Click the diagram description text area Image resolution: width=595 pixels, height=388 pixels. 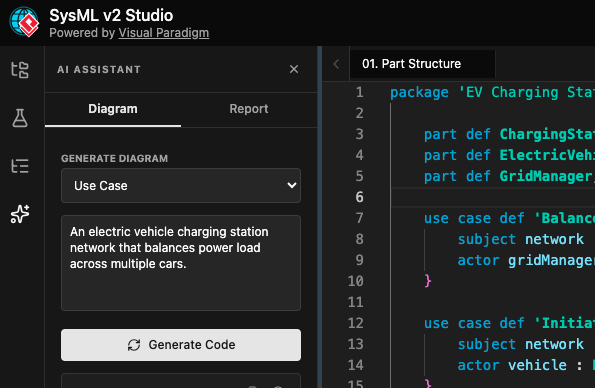181,263
